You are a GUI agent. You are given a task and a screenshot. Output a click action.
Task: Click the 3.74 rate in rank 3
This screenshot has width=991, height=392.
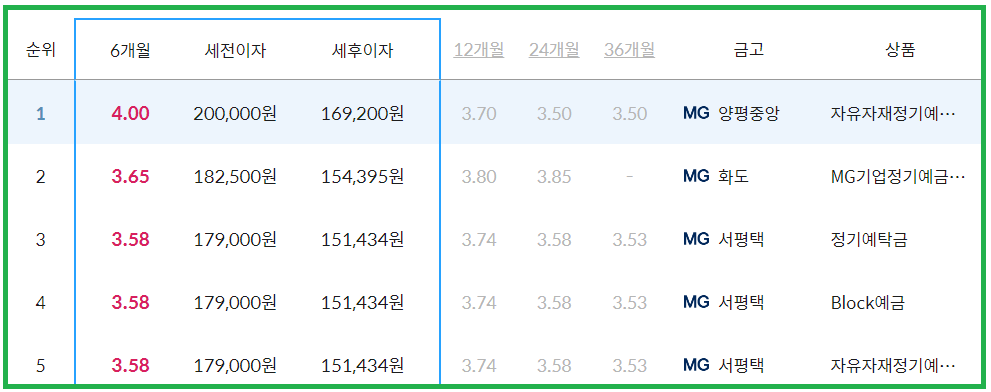(x=478, y=240)
